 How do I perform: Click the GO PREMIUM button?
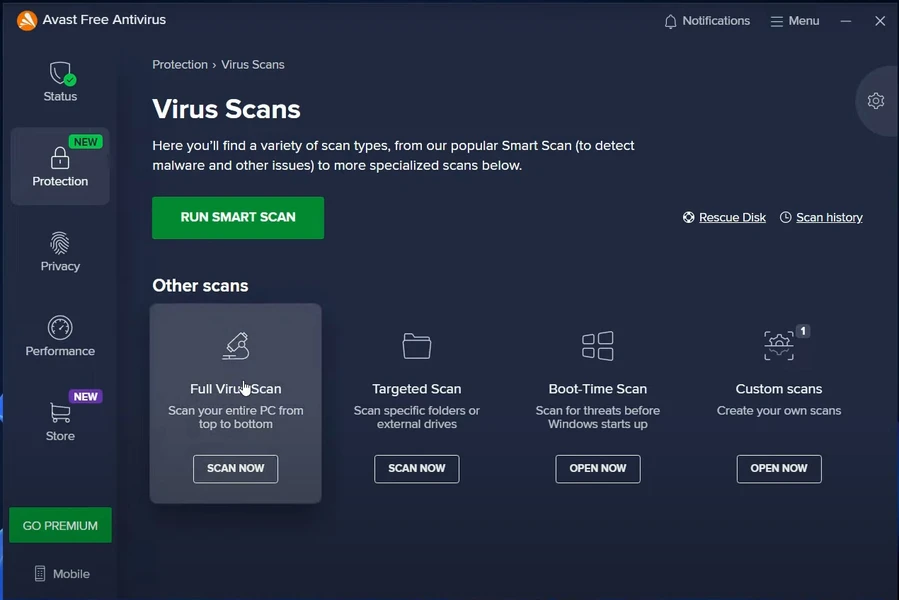tap(59, 524)
